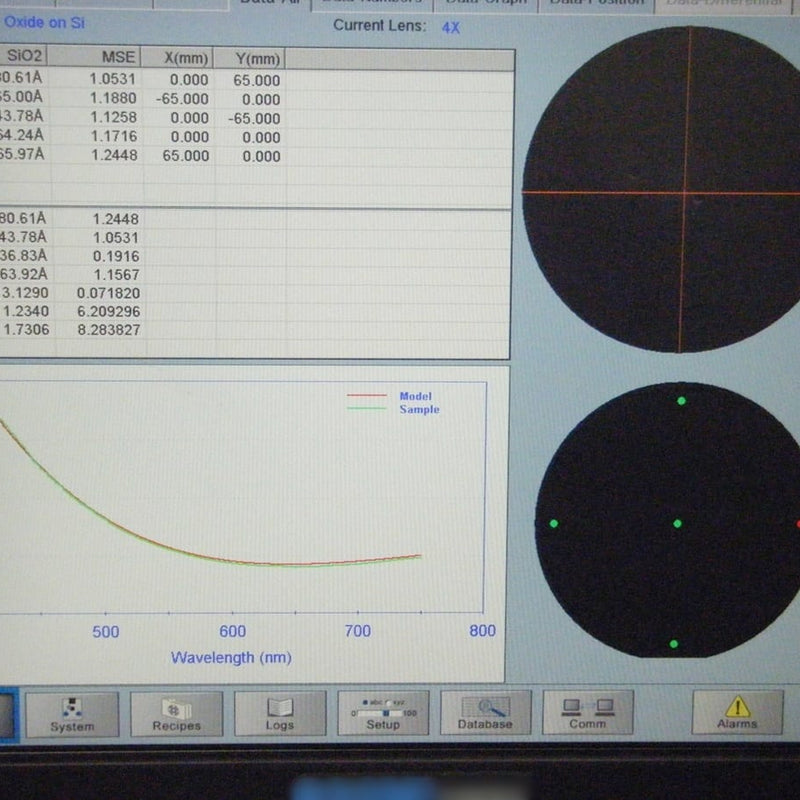Select the Data All tab

[x=270, y=3]
